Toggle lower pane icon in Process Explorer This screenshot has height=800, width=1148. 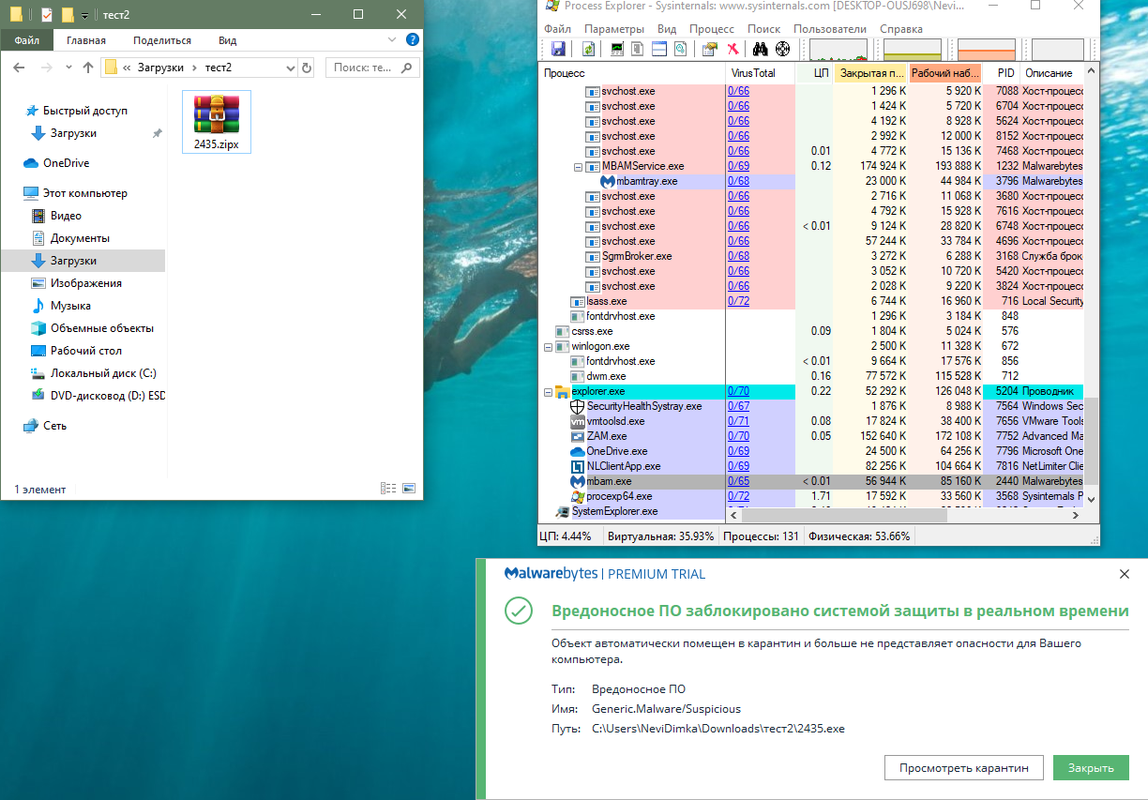(659, 49)
